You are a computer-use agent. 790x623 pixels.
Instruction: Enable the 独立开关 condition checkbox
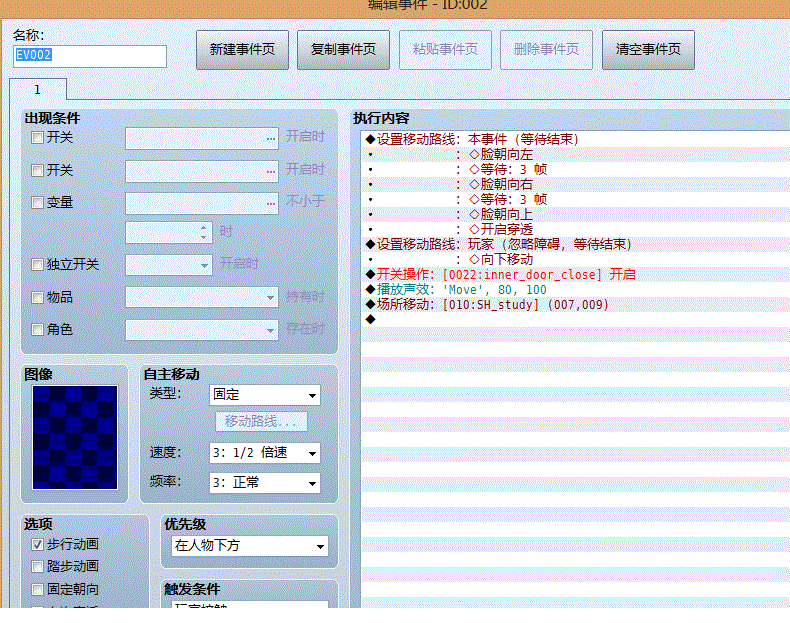pyautogui.click(x=37, y=264)
